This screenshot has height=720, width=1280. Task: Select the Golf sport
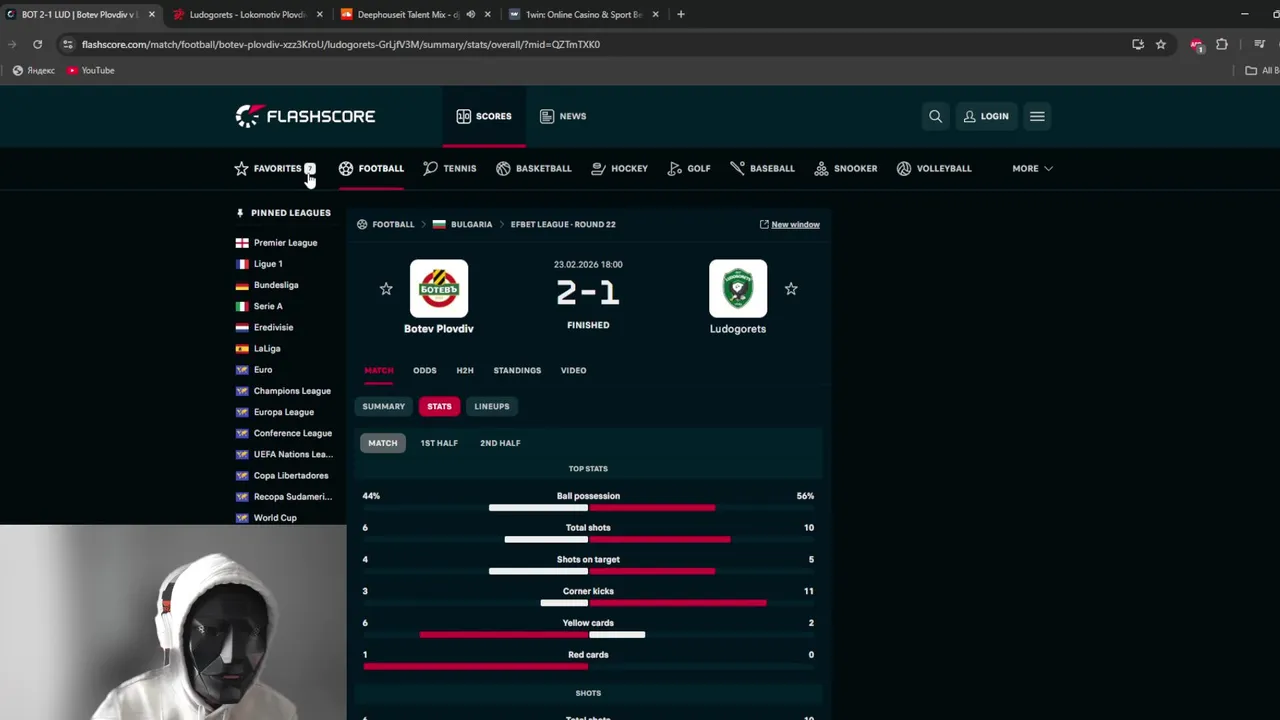pyautogui.click(x=689, y=168)
